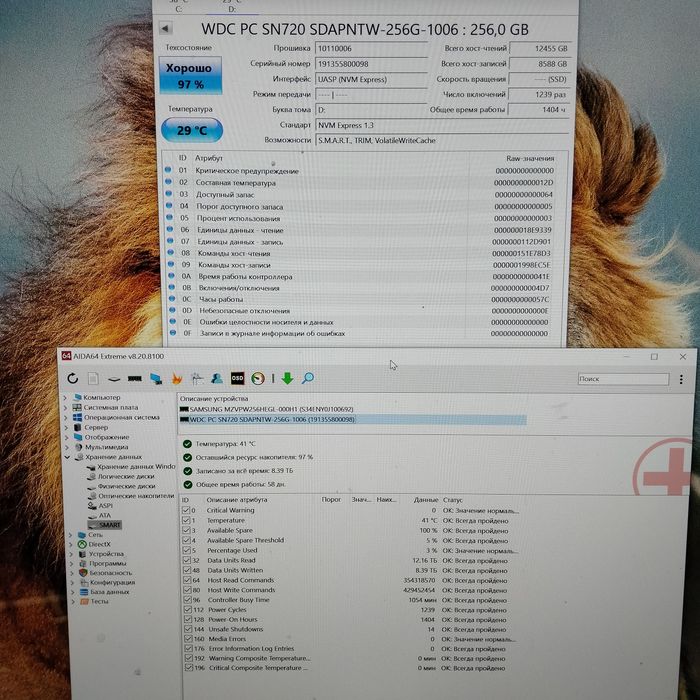Toggle the Percentage Used checkbox
Viewport: 700px width, 700px height.
tap(187, 550)
